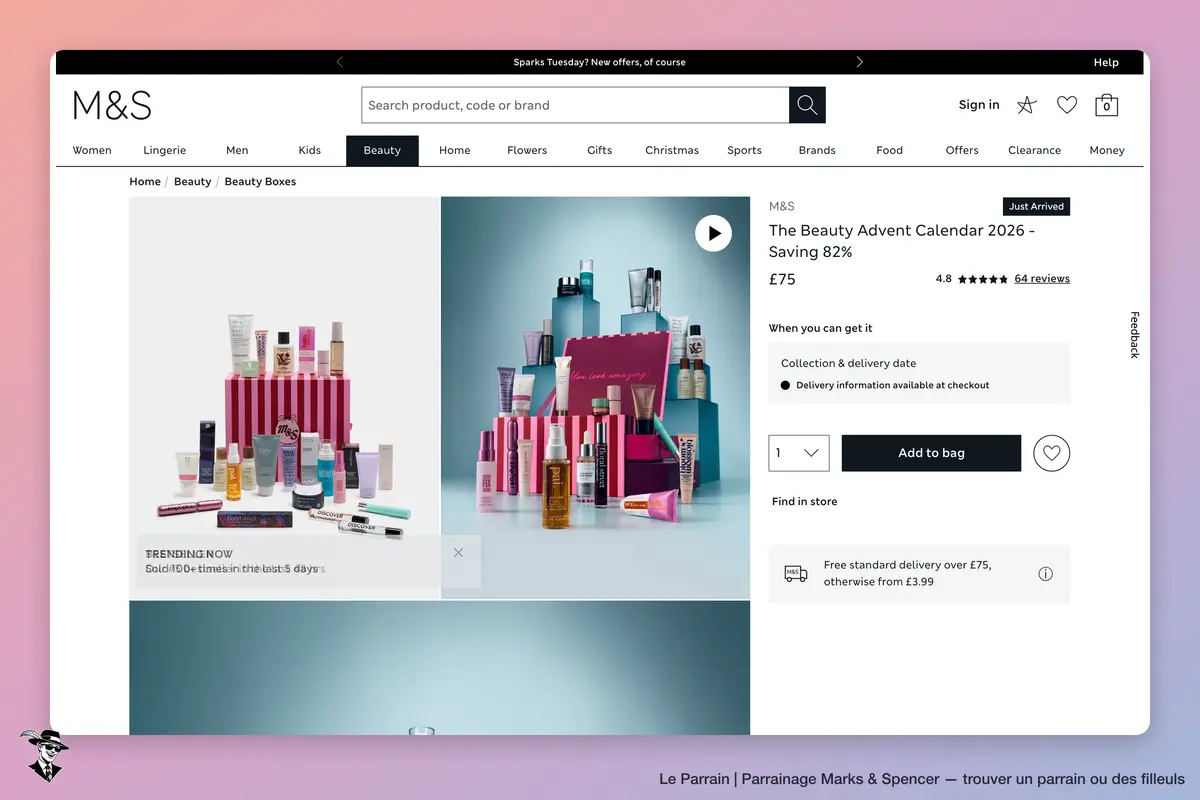
Task: Open the shopping bag icon
Action: 1106,105
